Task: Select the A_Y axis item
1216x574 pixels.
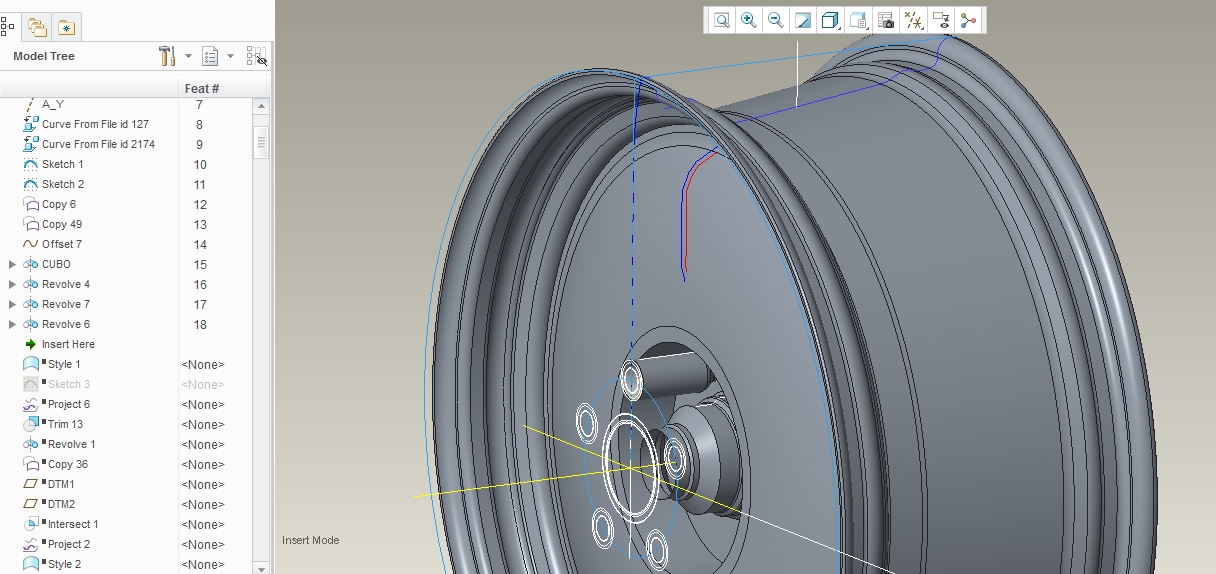Action: pos(53,104)
